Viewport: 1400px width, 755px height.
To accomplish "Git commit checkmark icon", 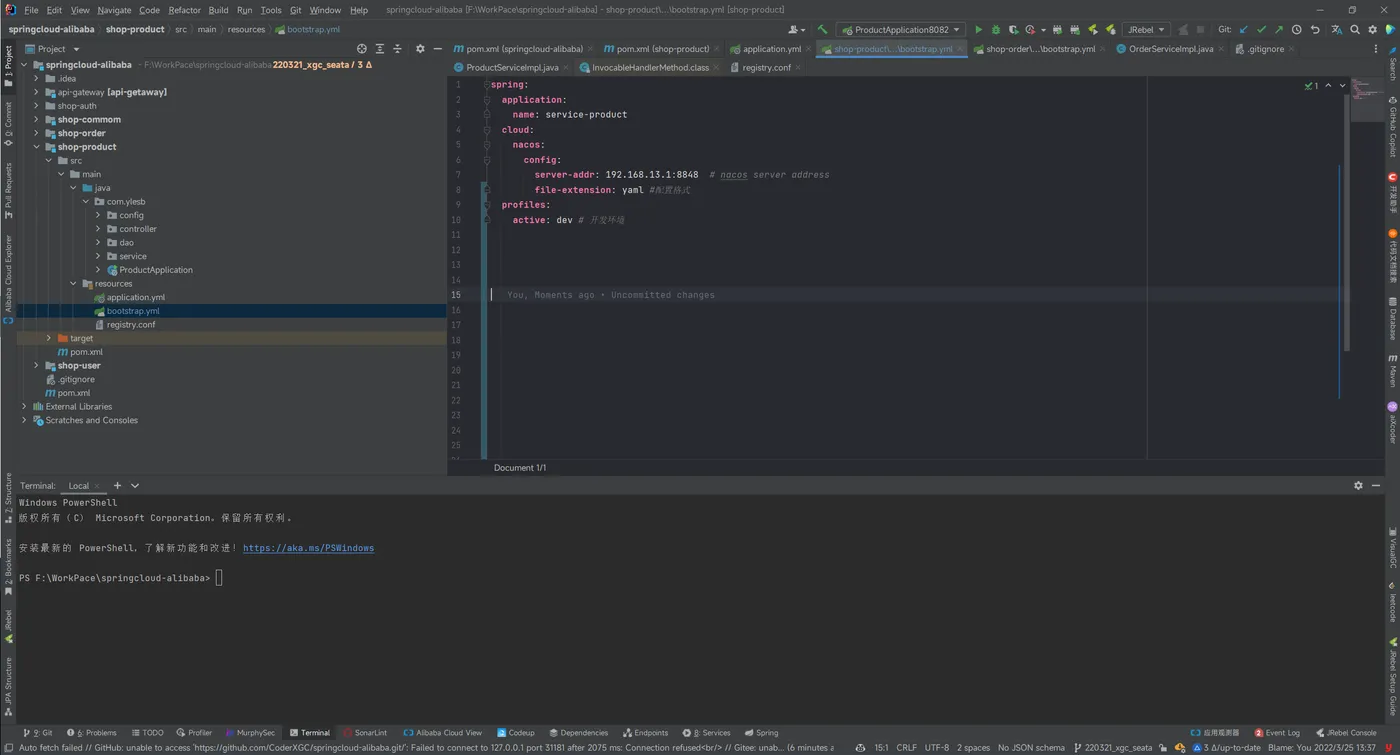I will pos(1261,30).
